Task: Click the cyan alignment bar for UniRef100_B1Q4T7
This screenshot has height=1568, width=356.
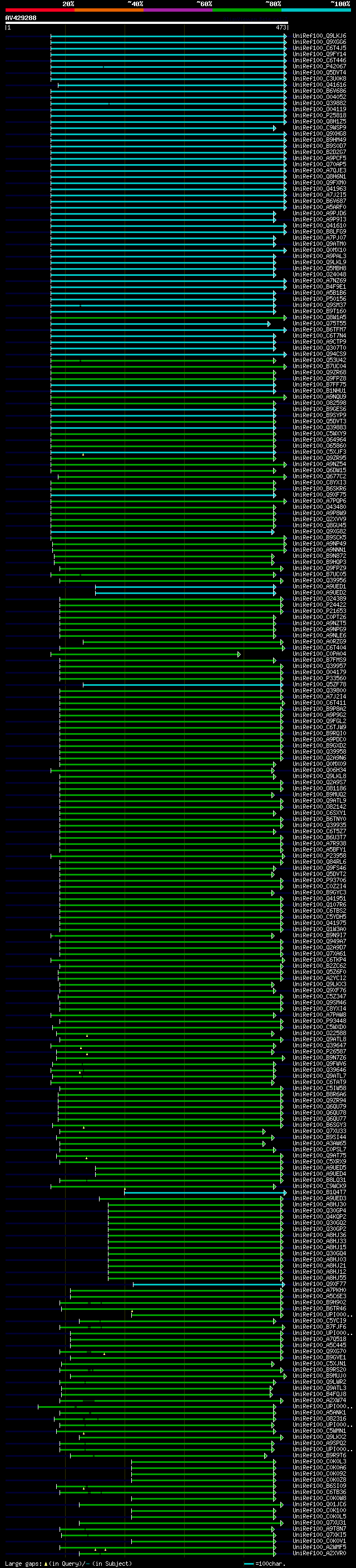Action: pos(205,1193)
